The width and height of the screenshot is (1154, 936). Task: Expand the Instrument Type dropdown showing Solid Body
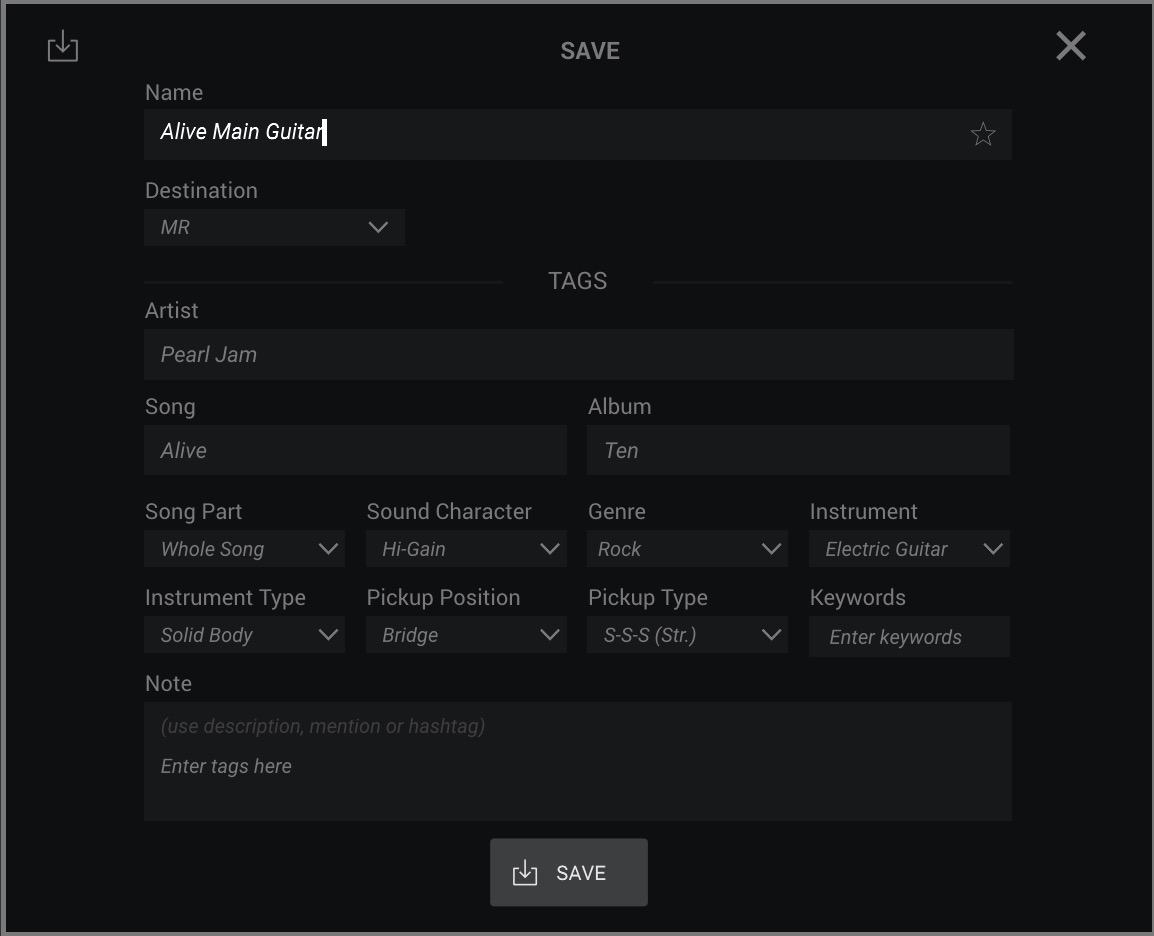(244, 635)
